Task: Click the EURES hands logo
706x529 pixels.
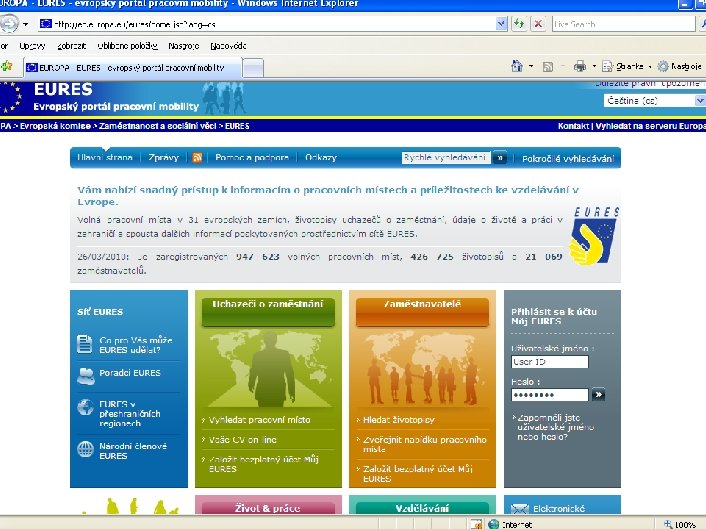Action: 594,236
